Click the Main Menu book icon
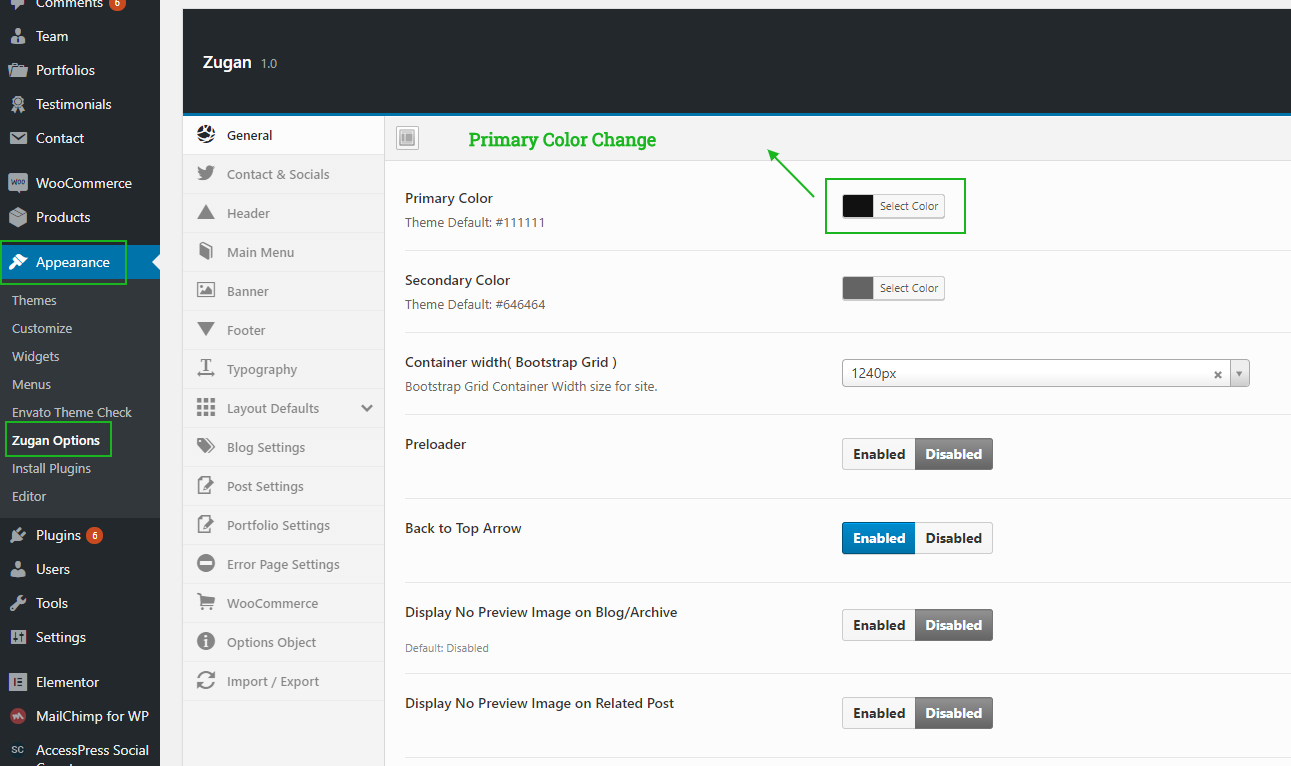The width and height of the screenshot is (1291, 766). tap(206, 252)
